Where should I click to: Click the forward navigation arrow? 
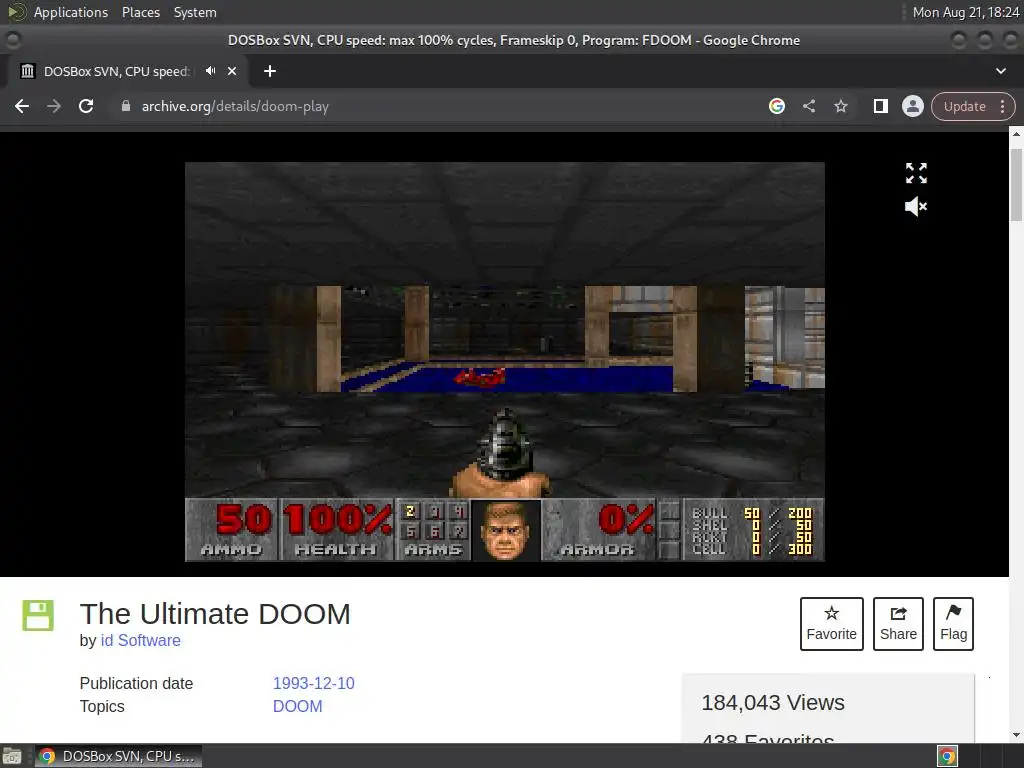[54, 106]
